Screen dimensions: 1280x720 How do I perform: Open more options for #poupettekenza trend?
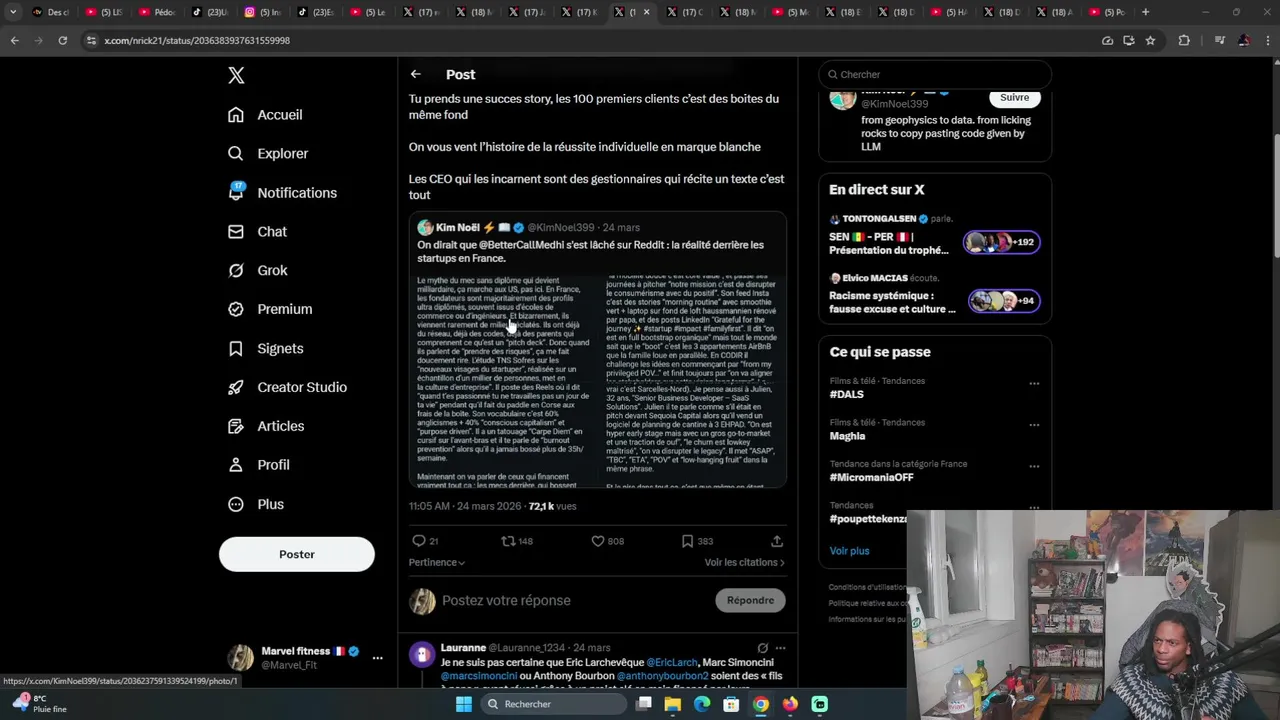(x=1034, y=508)
